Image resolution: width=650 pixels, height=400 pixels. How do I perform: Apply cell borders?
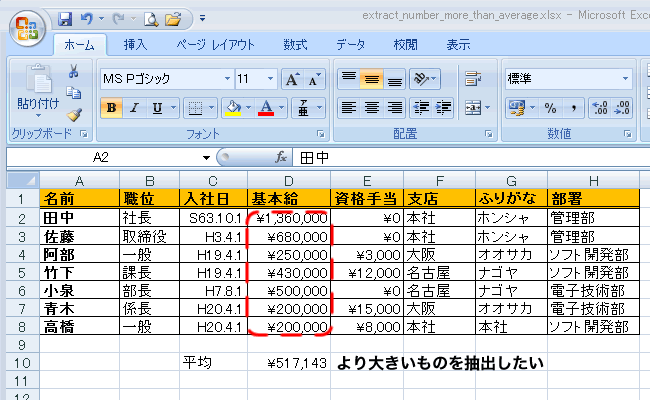(195, 108)
